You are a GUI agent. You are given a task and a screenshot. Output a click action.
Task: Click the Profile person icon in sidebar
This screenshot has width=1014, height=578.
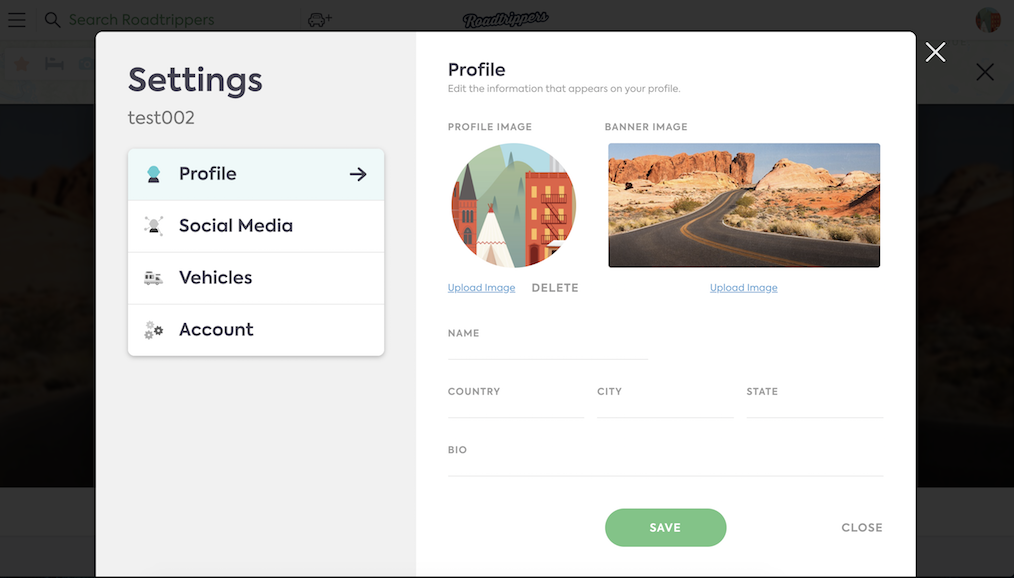pyautogui.click(x=153, y=174)
